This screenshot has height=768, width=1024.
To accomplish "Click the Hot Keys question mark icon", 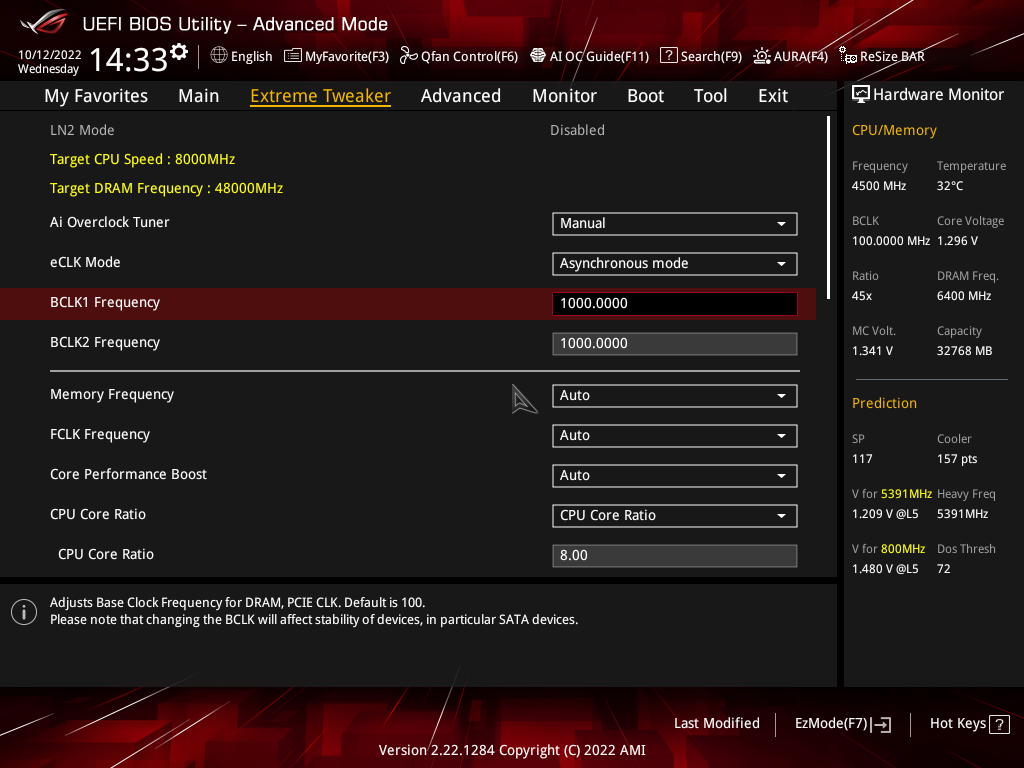I will click(x=999, y=724).
